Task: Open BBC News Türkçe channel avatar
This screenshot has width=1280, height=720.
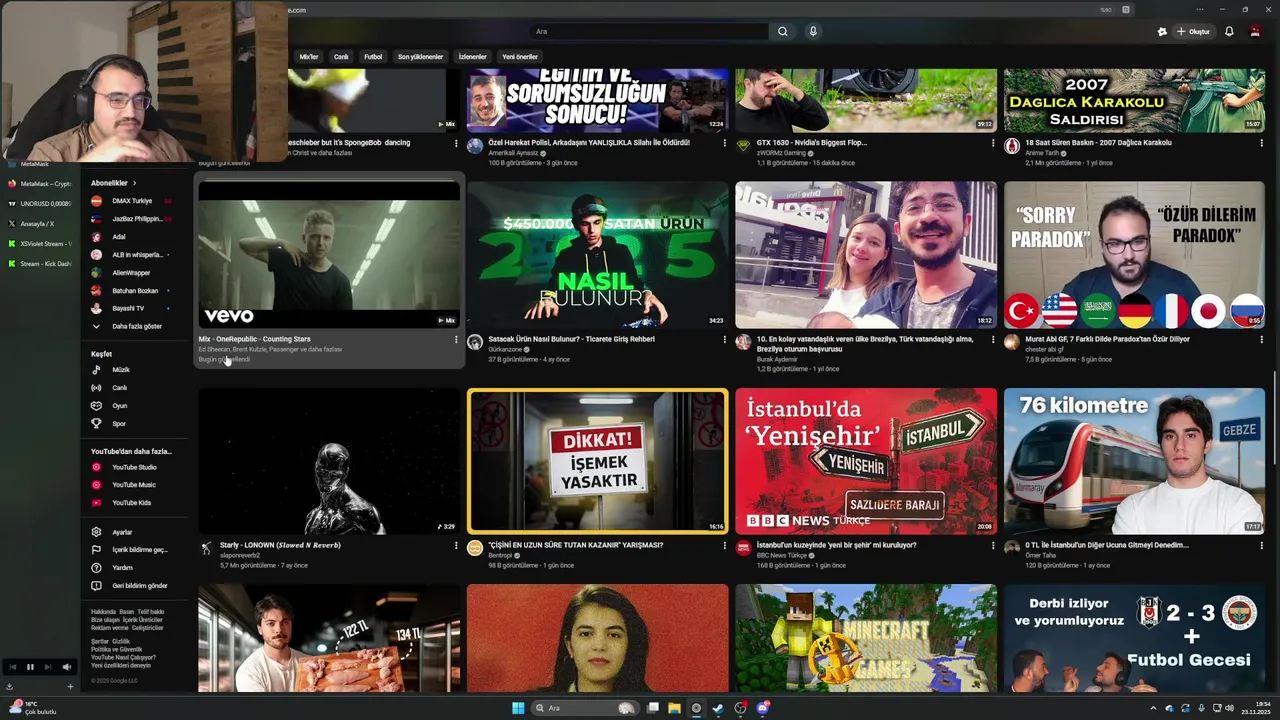Action: coord(743,548)
